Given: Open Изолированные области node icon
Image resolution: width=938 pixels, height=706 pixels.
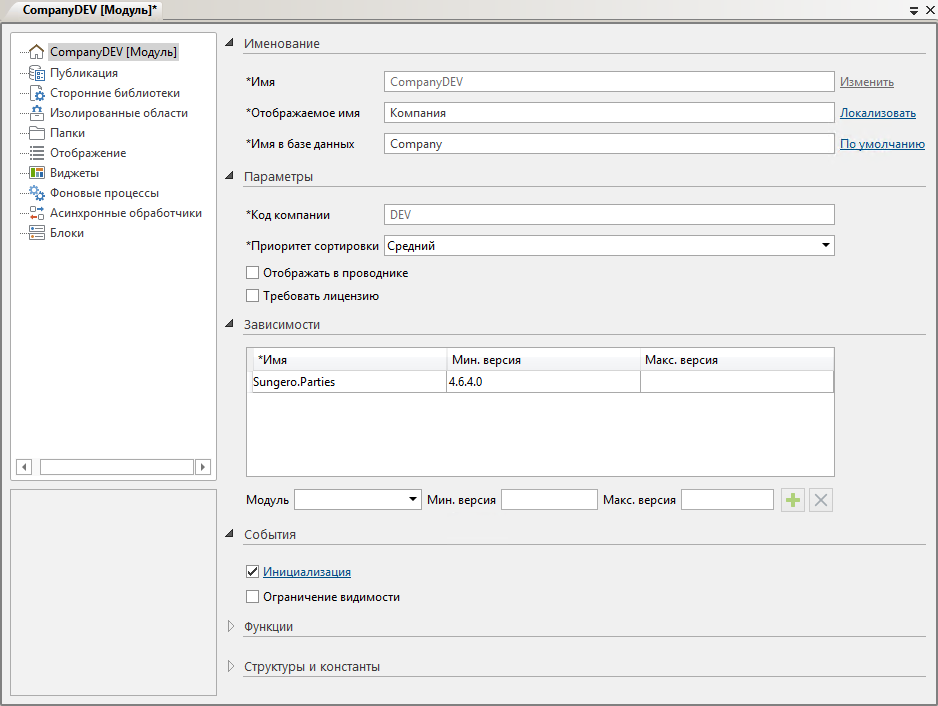Looking at the screenshot, I should [x=37, y=113].
